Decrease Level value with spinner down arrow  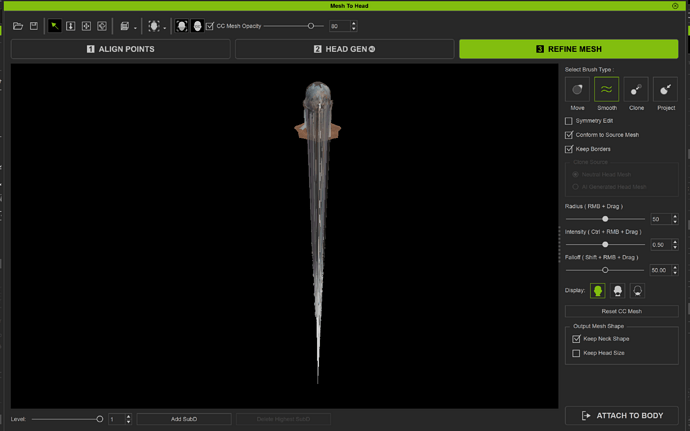(x=128, y=422)
